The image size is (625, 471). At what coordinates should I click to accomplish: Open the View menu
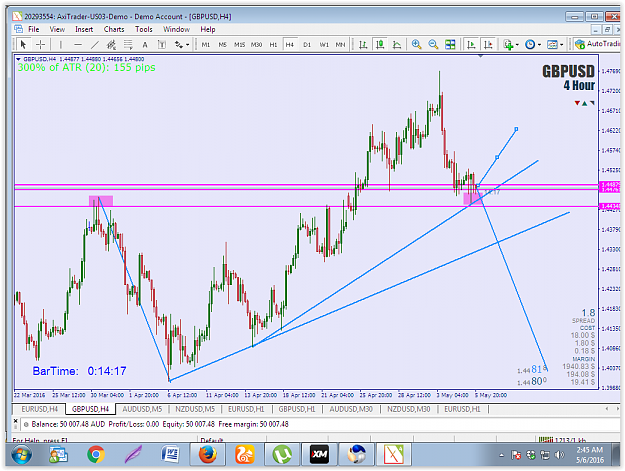[57, 29]
